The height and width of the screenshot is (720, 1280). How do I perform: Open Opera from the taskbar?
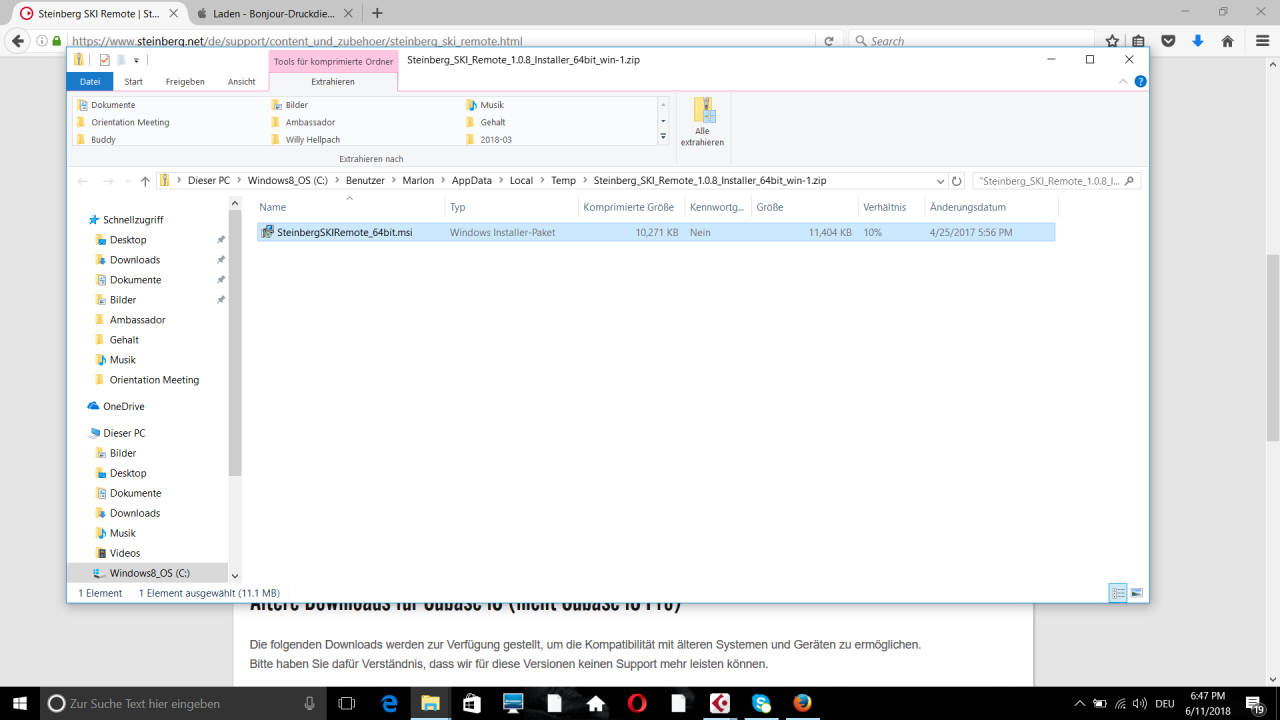click(x=637, y=703)
